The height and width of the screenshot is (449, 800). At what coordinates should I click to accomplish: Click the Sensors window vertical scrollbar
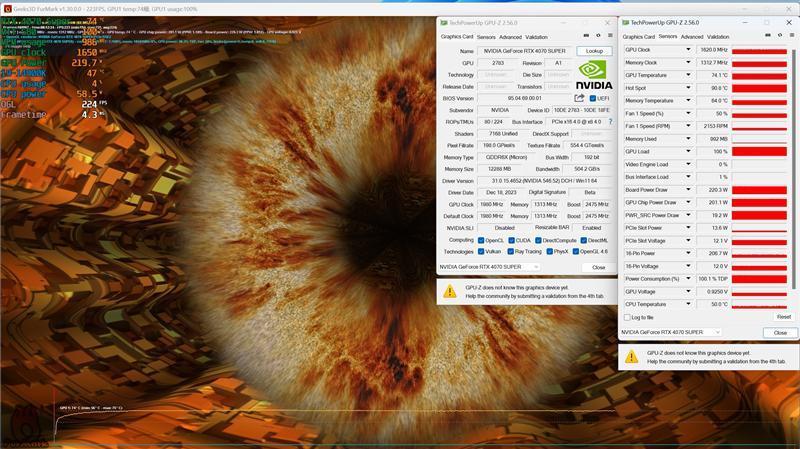click(x=794, y=168)
